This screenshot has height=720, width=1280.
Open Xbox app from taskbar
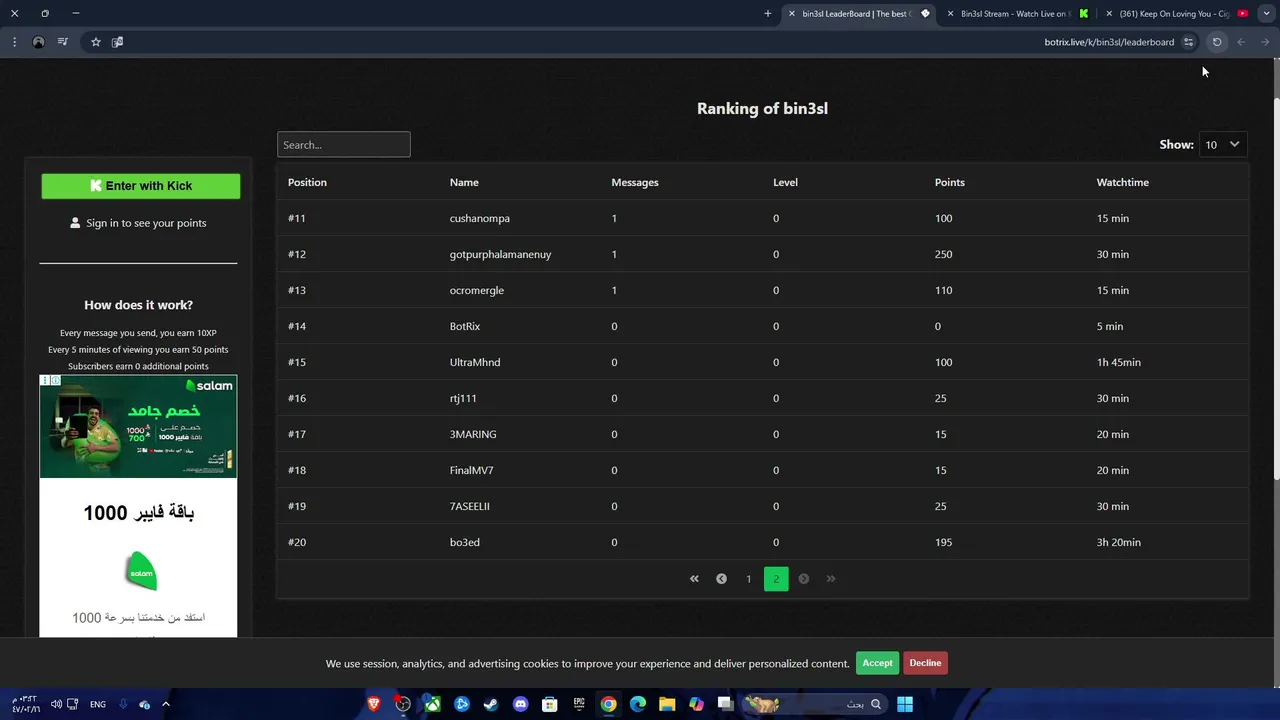point(433,704)
